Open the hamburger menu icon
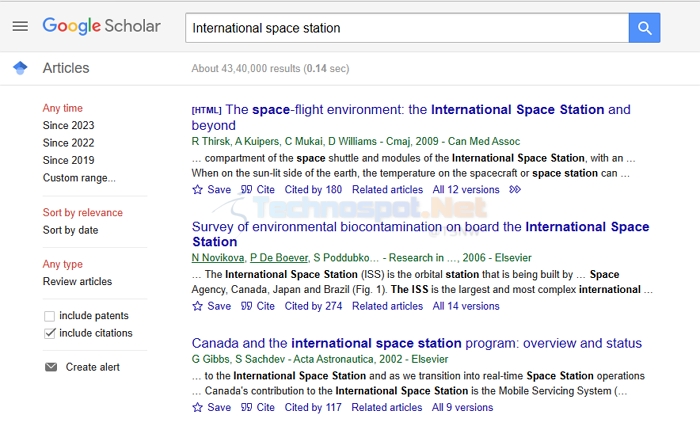 tap(20, 26)
